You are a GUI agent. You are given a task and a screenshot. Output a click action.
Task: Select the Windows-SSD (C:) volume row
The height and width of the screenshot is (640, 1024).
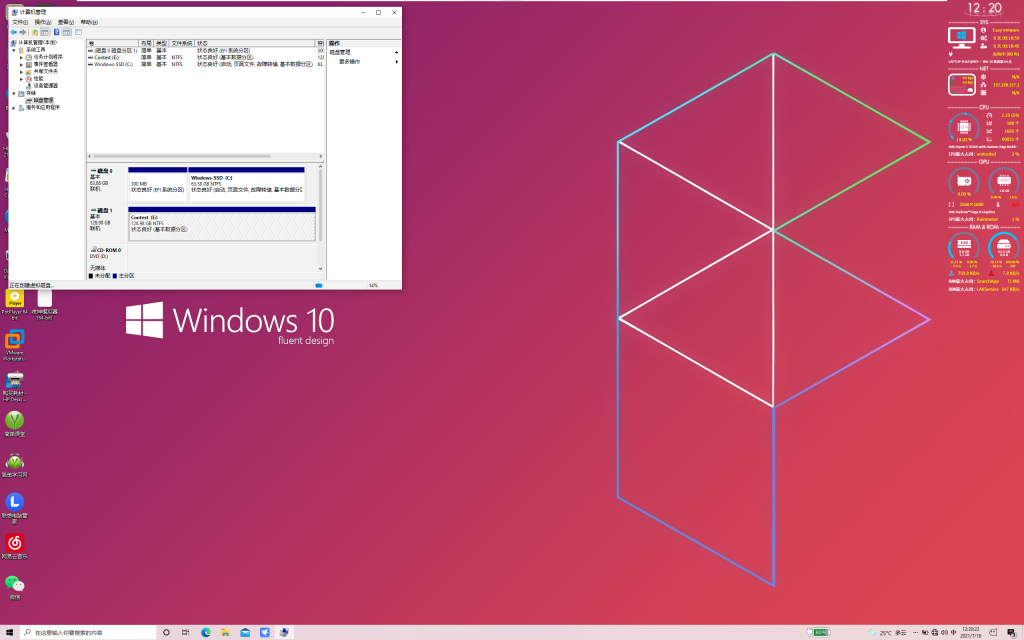(206, 64)
